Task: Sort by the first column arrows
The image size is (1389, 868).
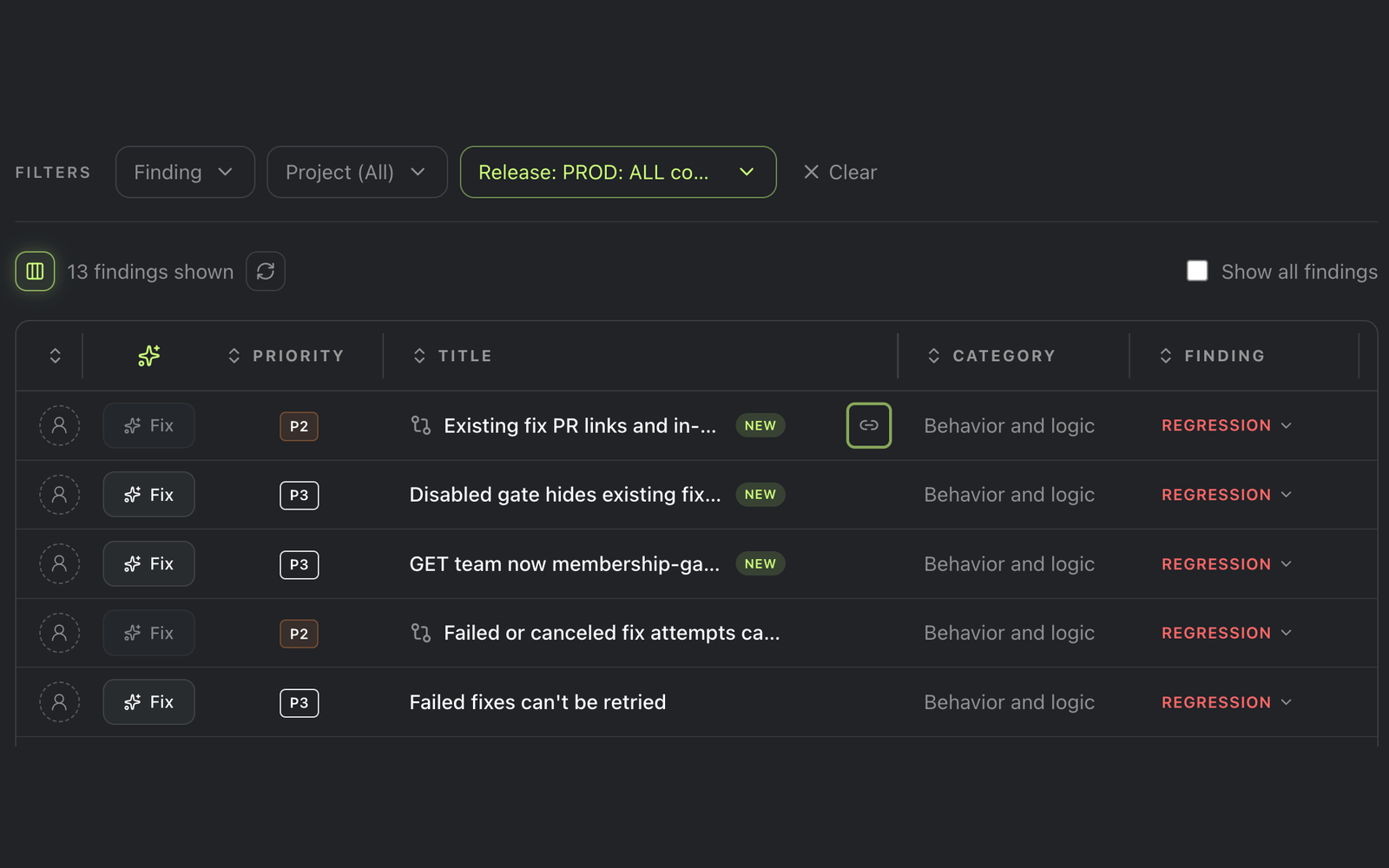Action: coord(55,356)
